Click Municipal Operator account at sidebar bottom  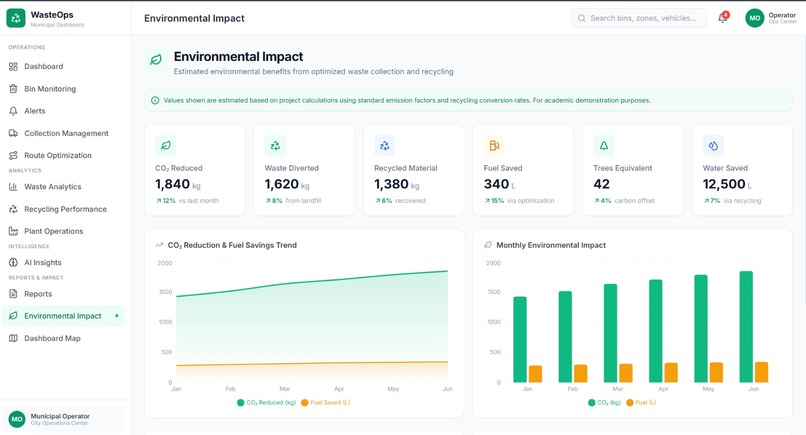[x=63, y=419]
